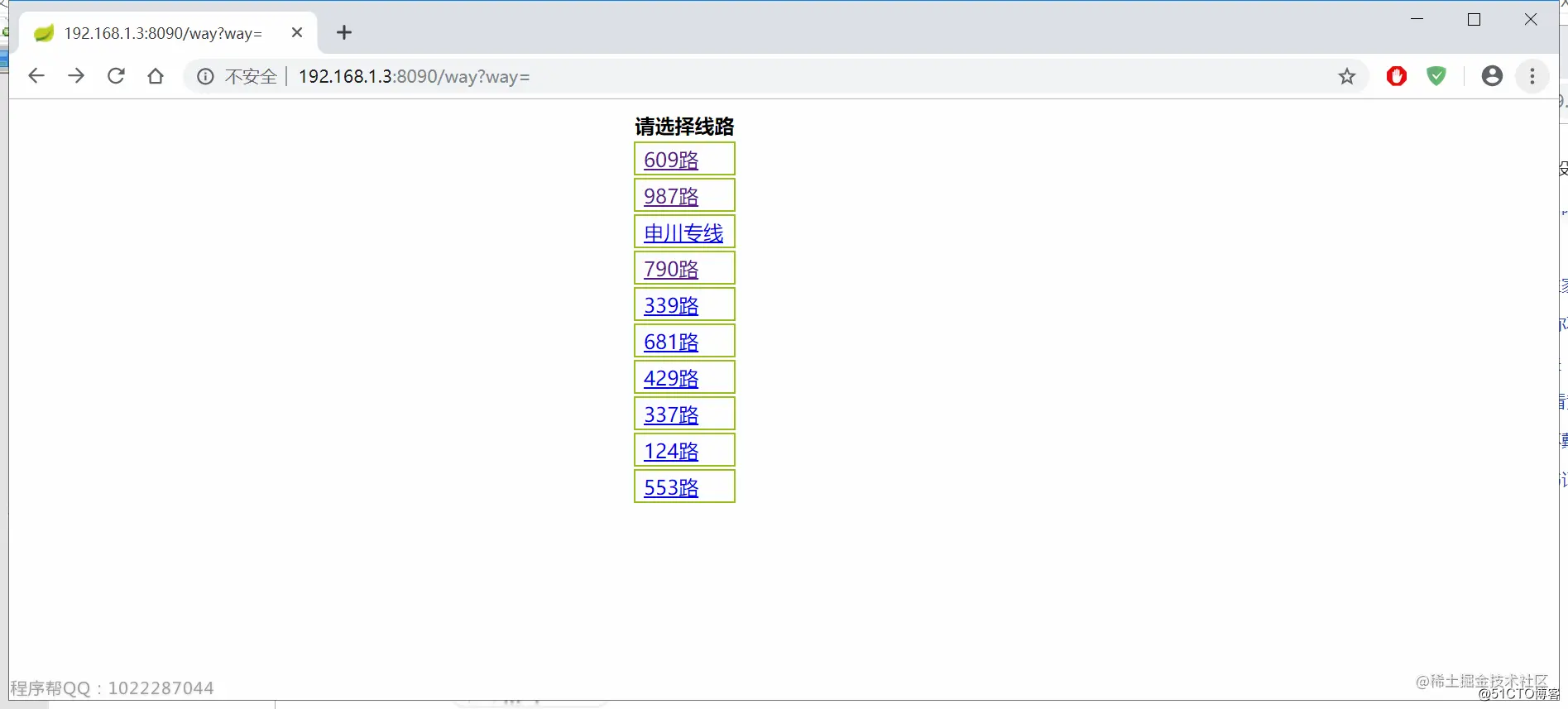Click the 请选择线路 heading text
Screen dimensions: 1568x709
684,127
